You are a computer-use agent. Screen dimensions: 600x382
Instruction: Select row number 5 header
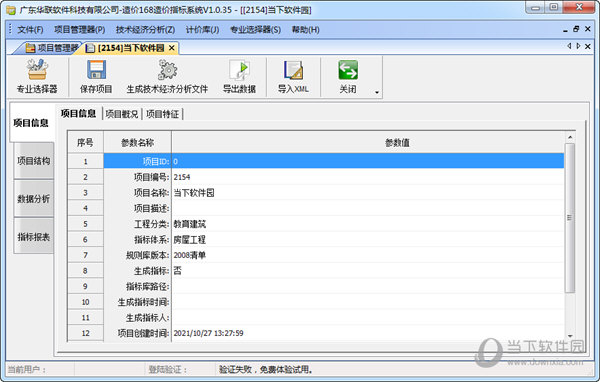click(x=85, y=224)
